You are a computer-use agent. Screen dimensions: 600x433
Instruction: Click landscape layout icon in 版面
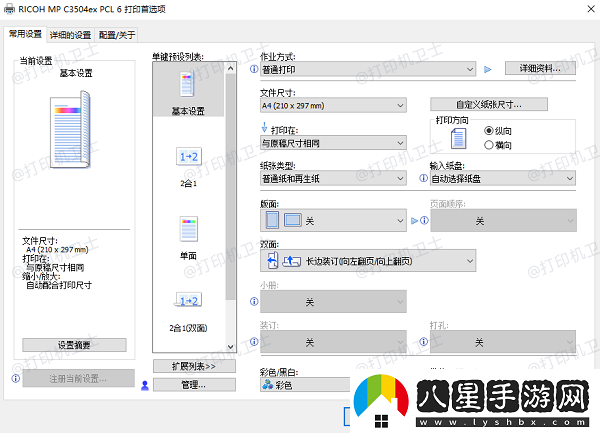292,220
